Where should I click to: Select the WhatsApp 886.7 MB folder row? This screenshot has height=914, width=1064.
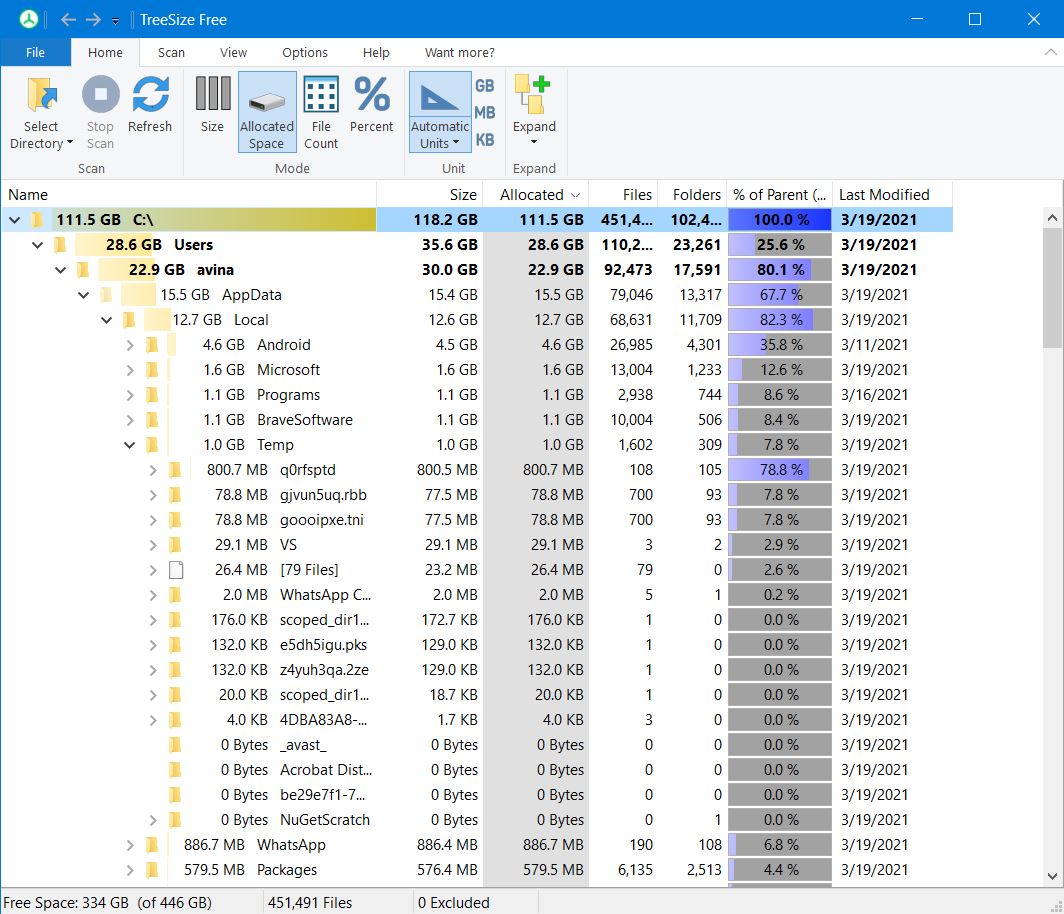click(477, 845)
